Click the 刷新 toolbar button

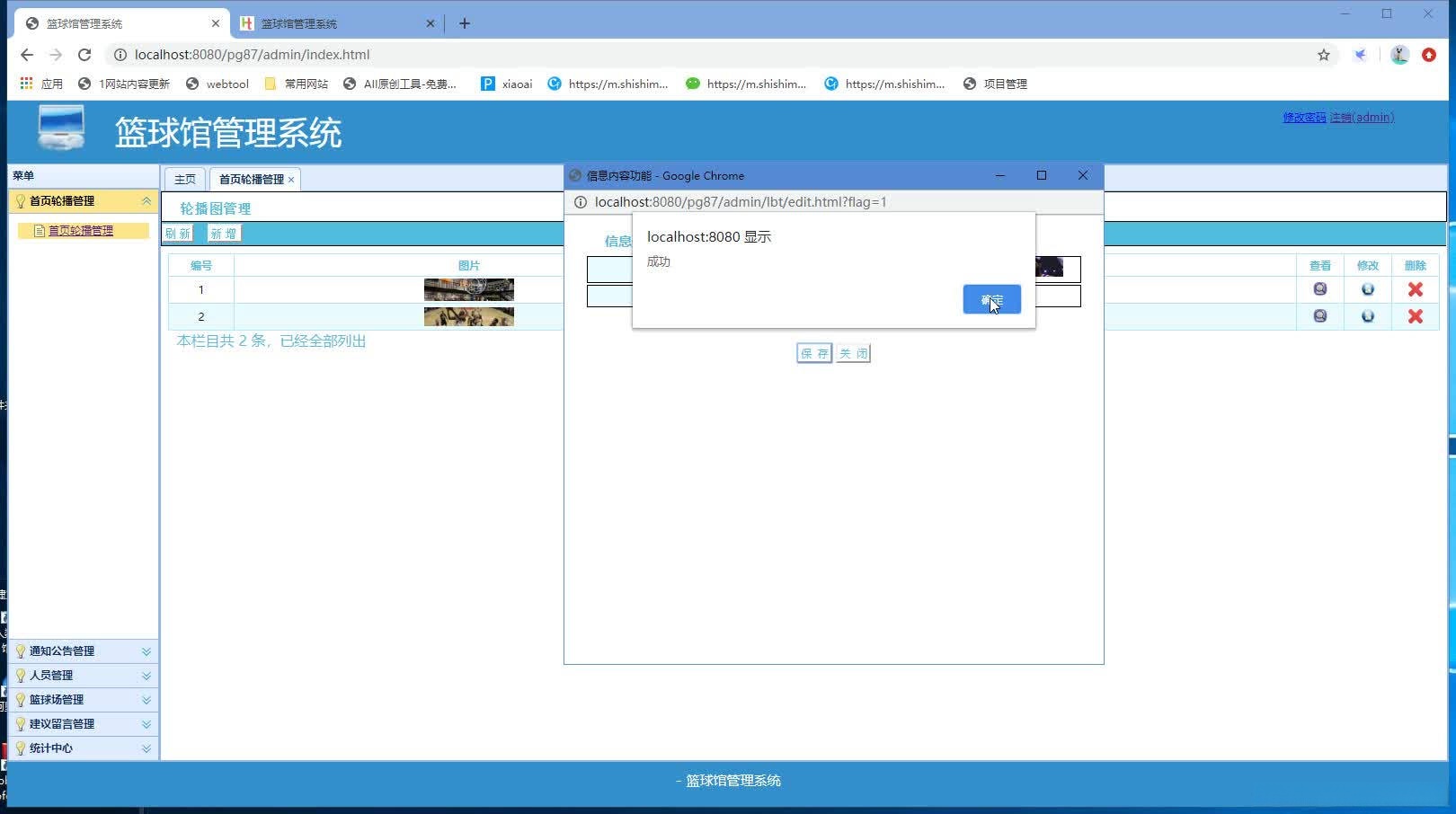click(178, 234)
